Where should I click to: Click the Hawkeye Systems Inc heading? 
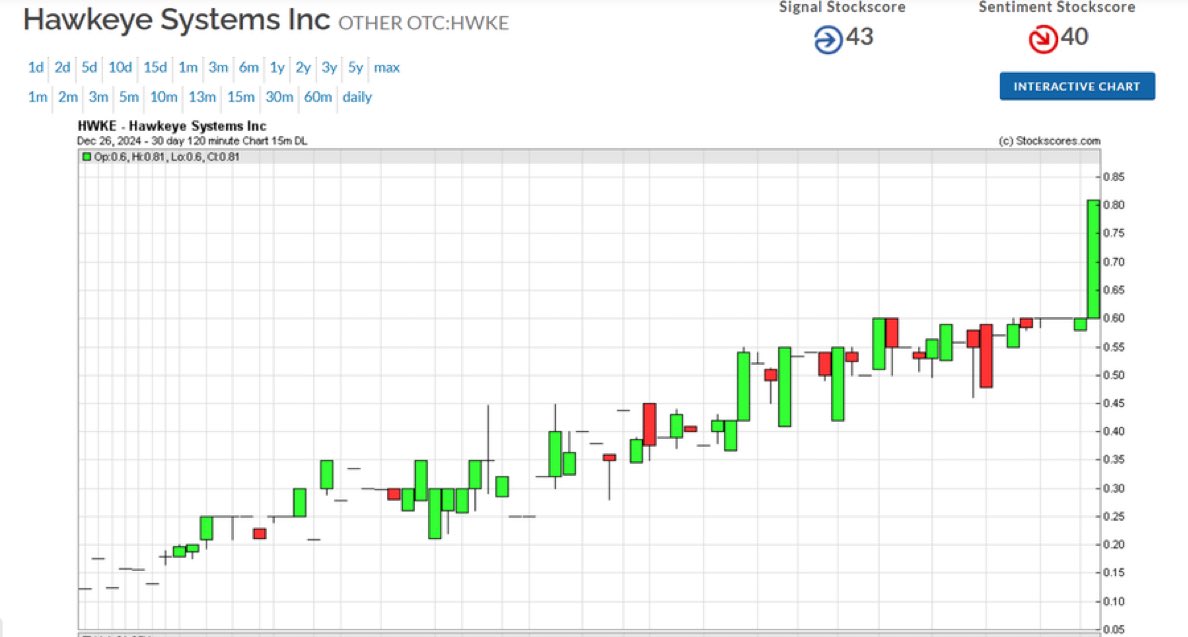click(x=176, y=20)
